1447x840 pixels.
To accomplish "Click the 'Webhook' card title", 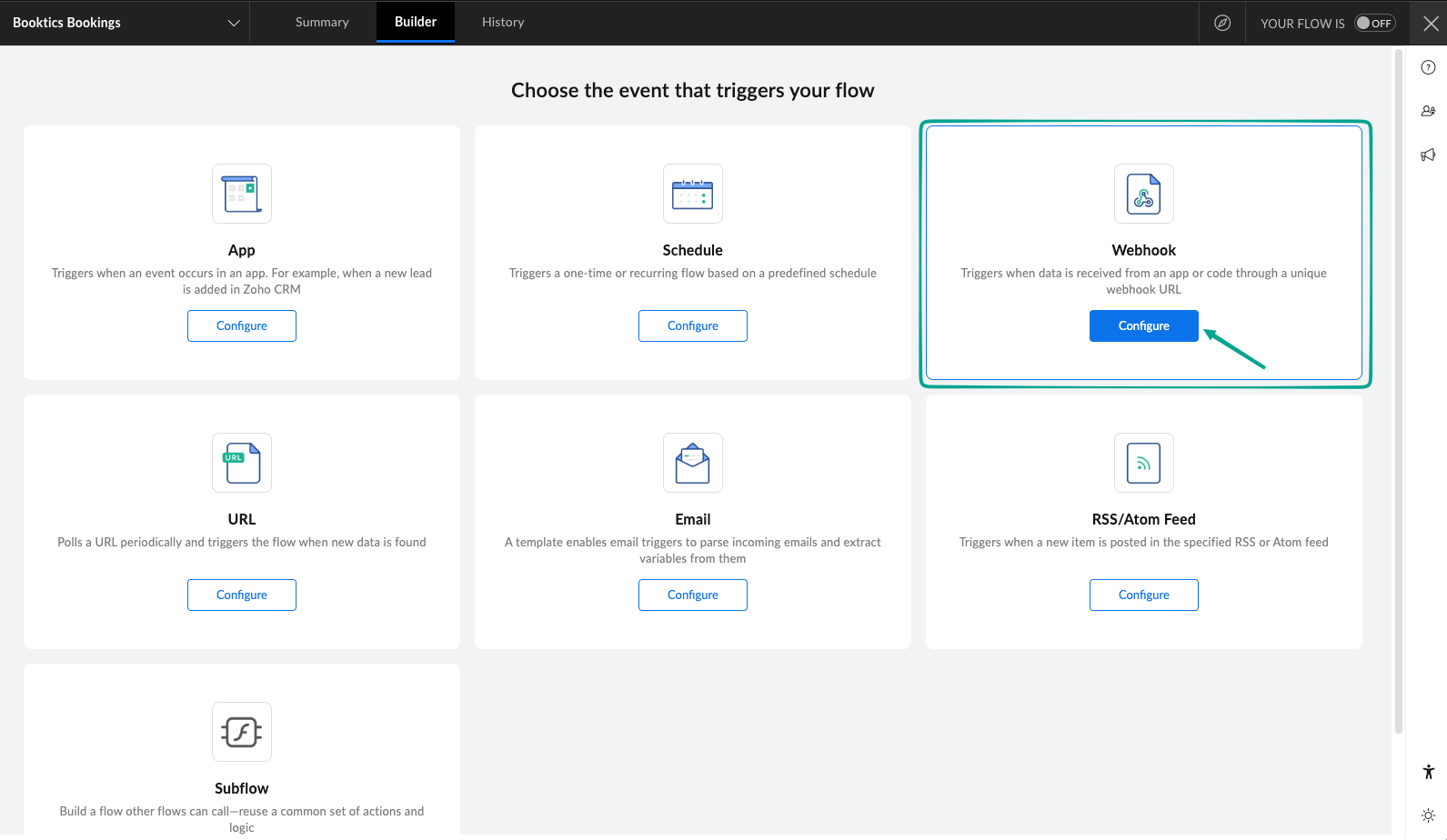I will 1144,250.
